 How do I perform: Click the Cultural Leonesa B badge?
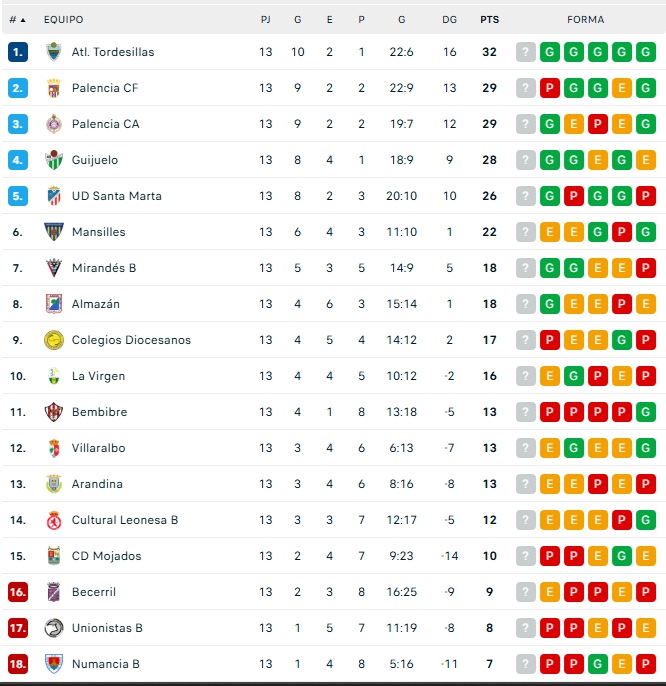[54, 520]
